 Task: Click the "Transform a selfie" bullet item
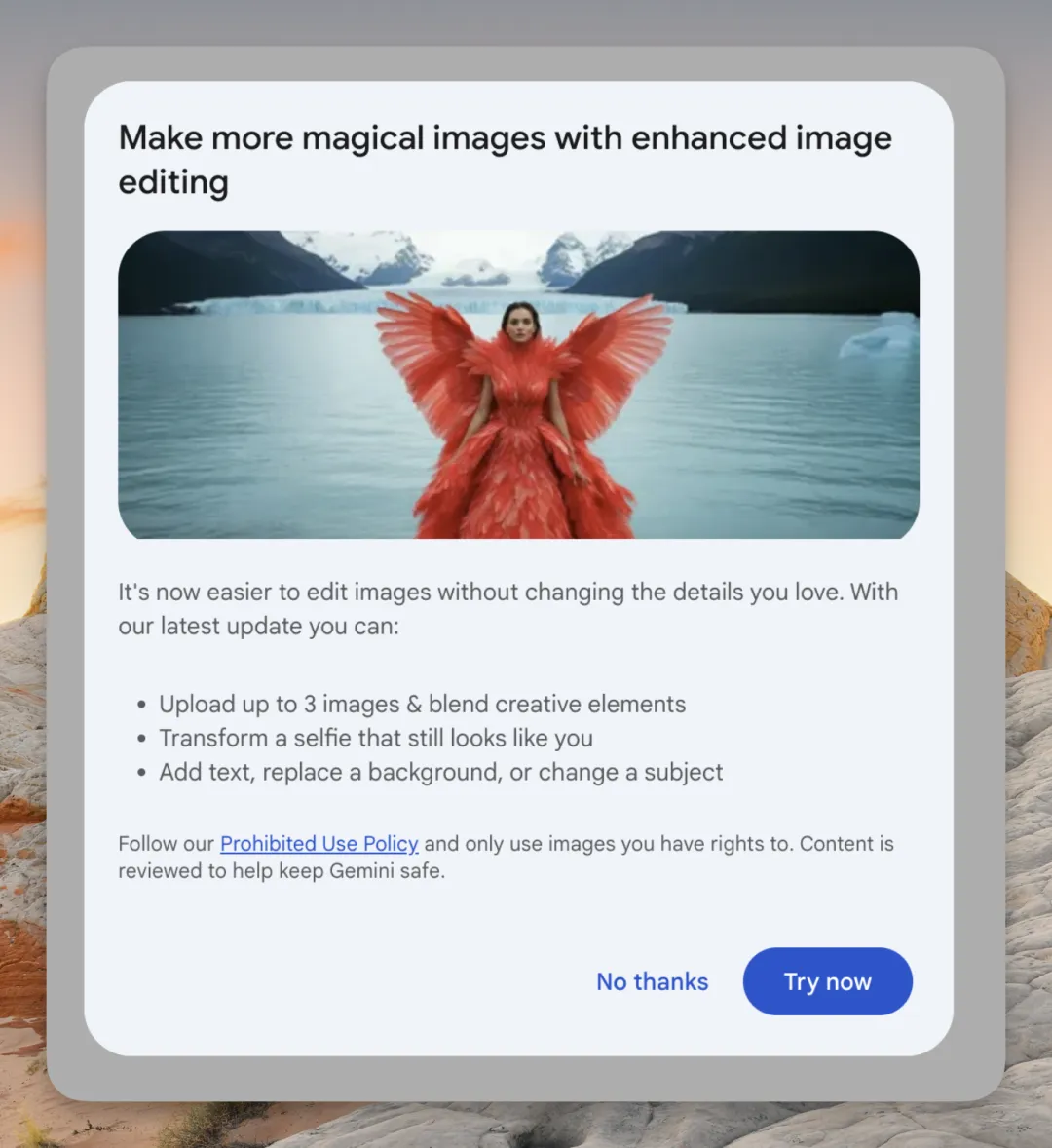(x=376, y=738)
